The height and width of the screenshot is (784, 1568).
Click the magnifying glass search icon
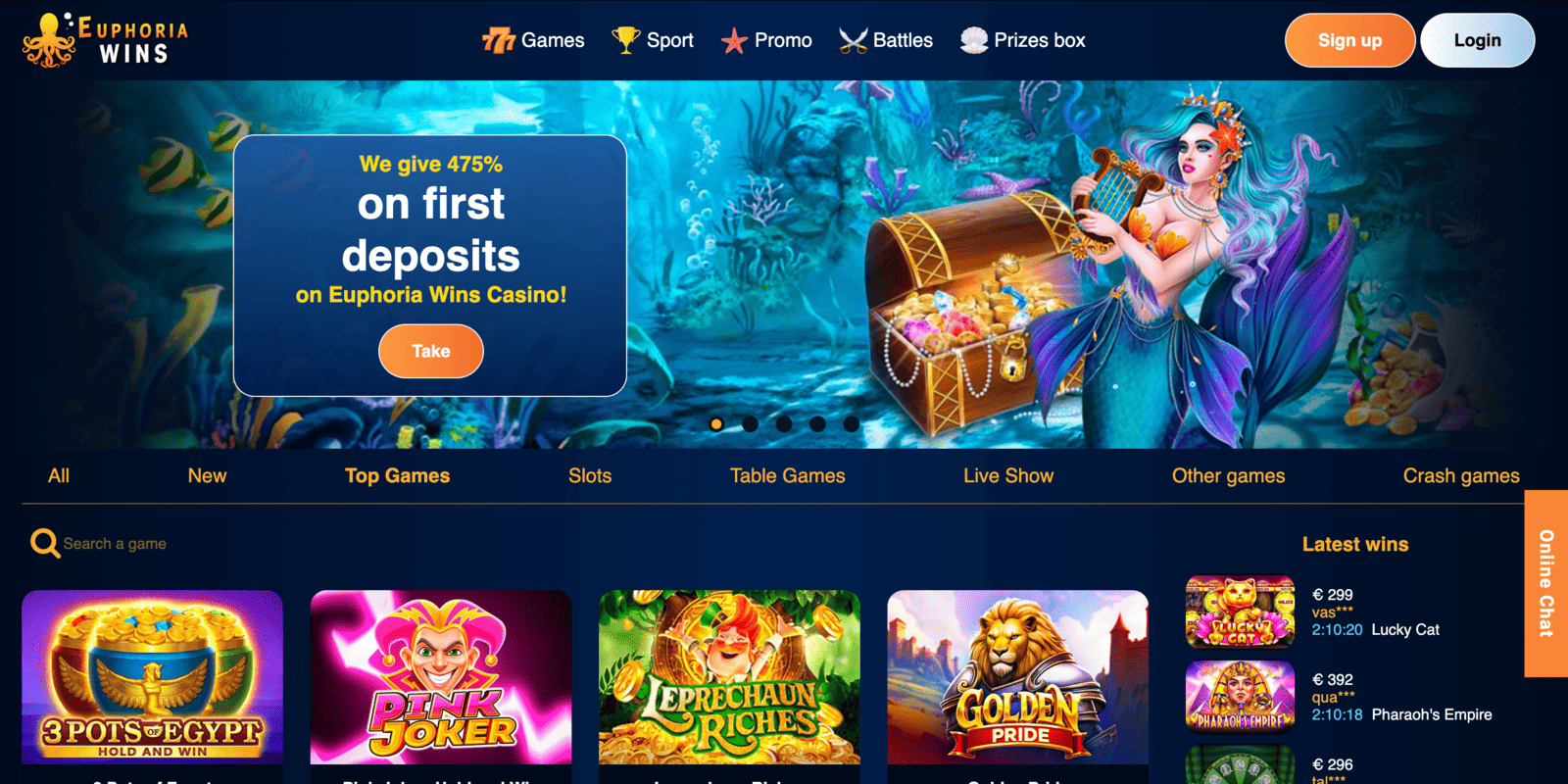coord(45,543)
